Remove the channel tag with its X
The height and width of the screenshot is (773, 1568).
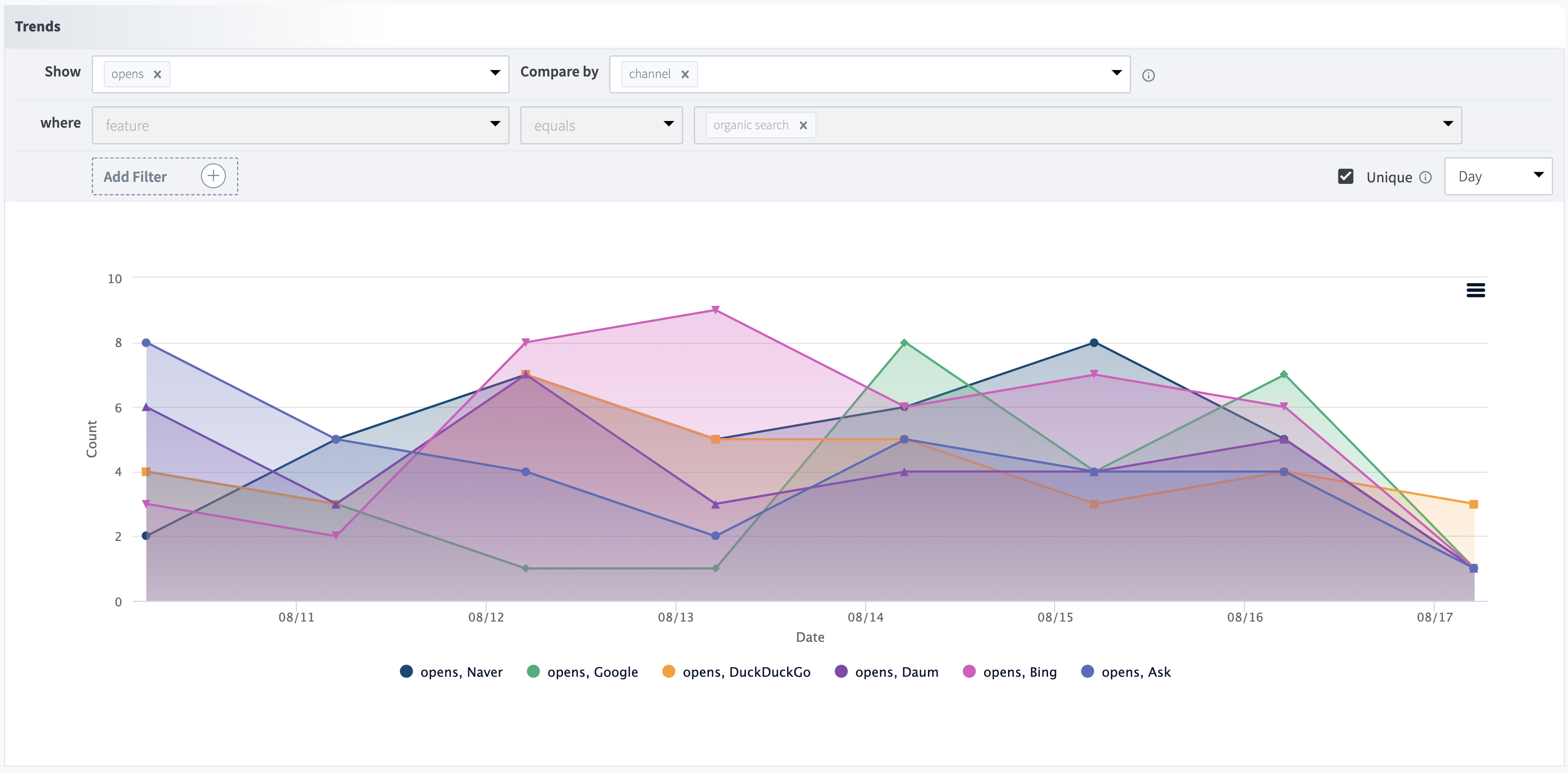(685, 74)
